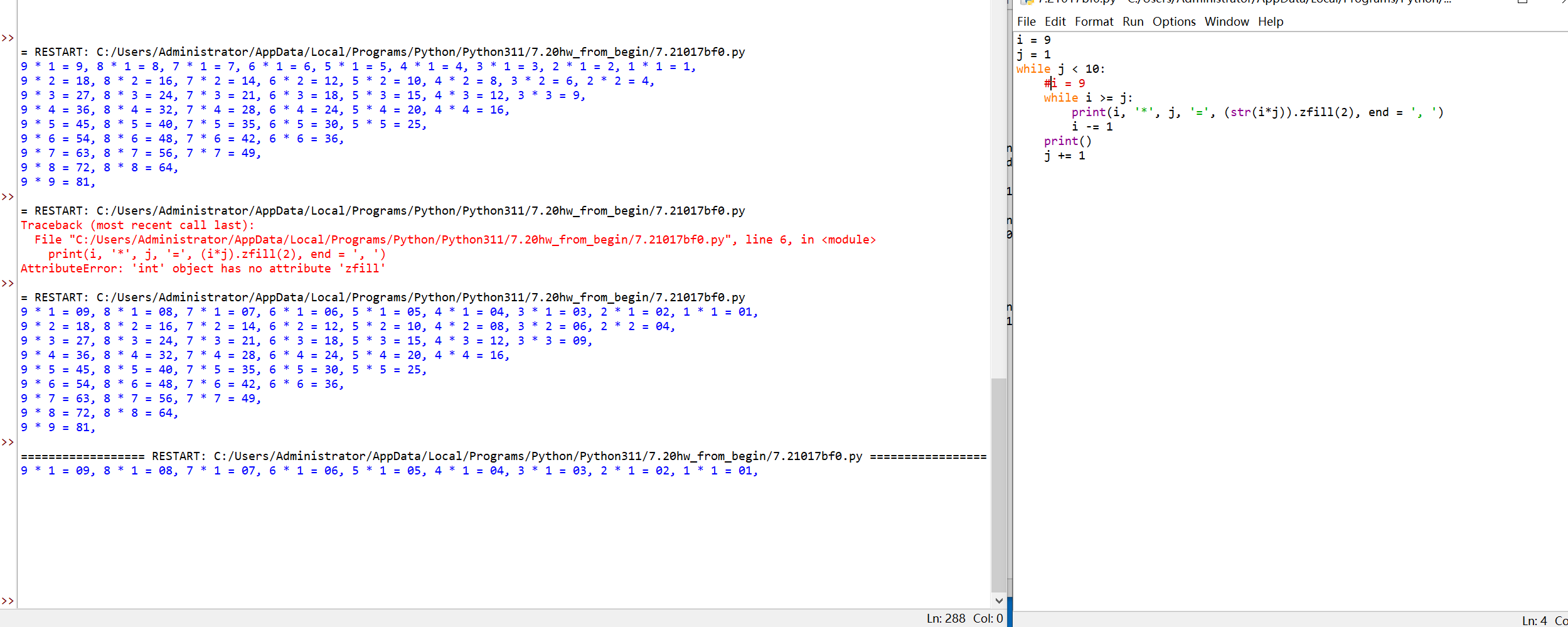This screenshot has height=627, width=1568.
Task: Click the 'Ln: 288 Col: 0' status text
Action: [965, 618]
